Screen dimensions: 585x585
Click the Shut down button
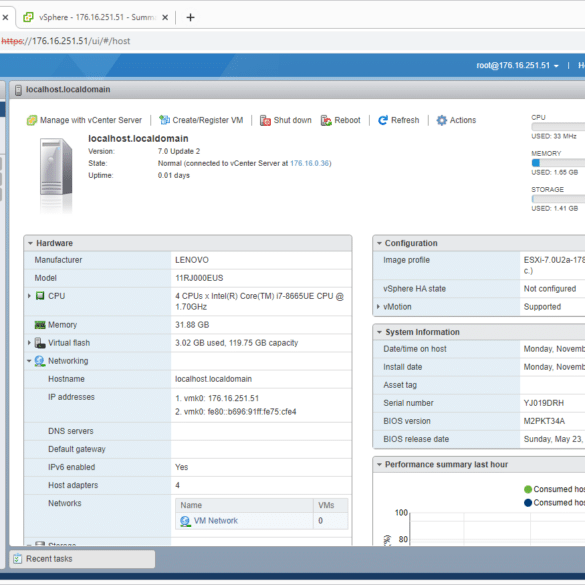coord(286,120)
